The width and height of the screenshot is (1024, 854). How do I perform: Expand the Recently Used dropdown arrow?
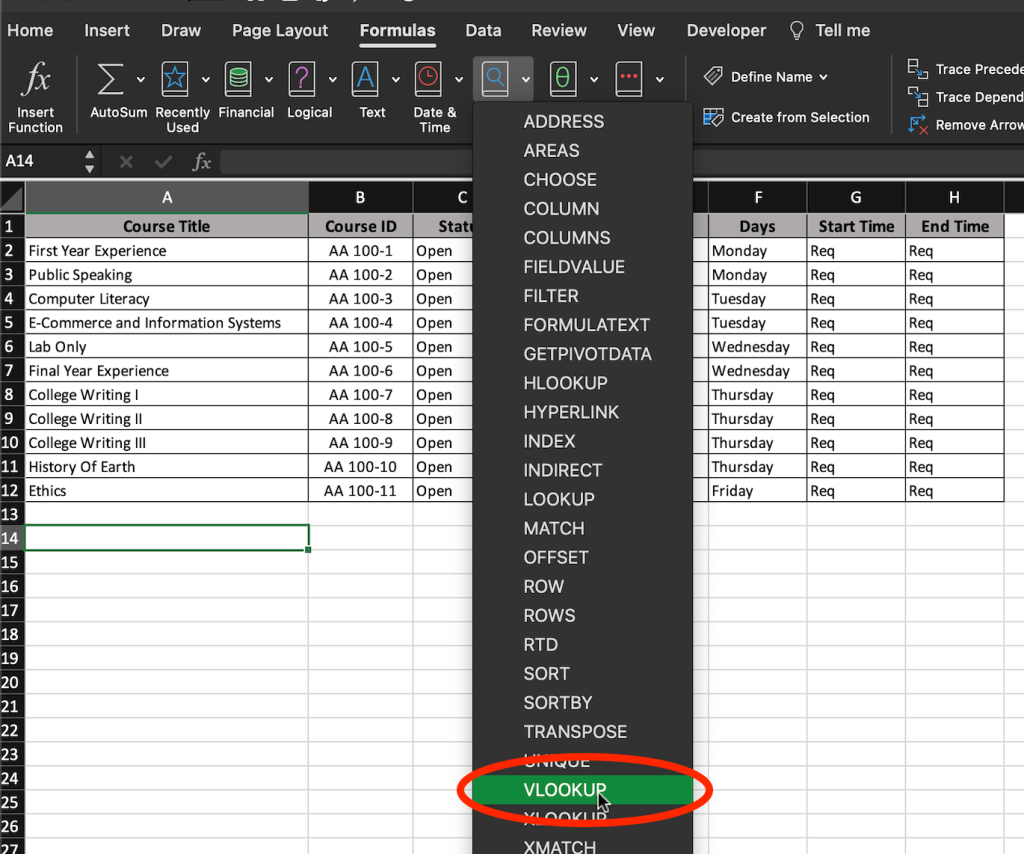pyautogui.click(x=206, y=80)
